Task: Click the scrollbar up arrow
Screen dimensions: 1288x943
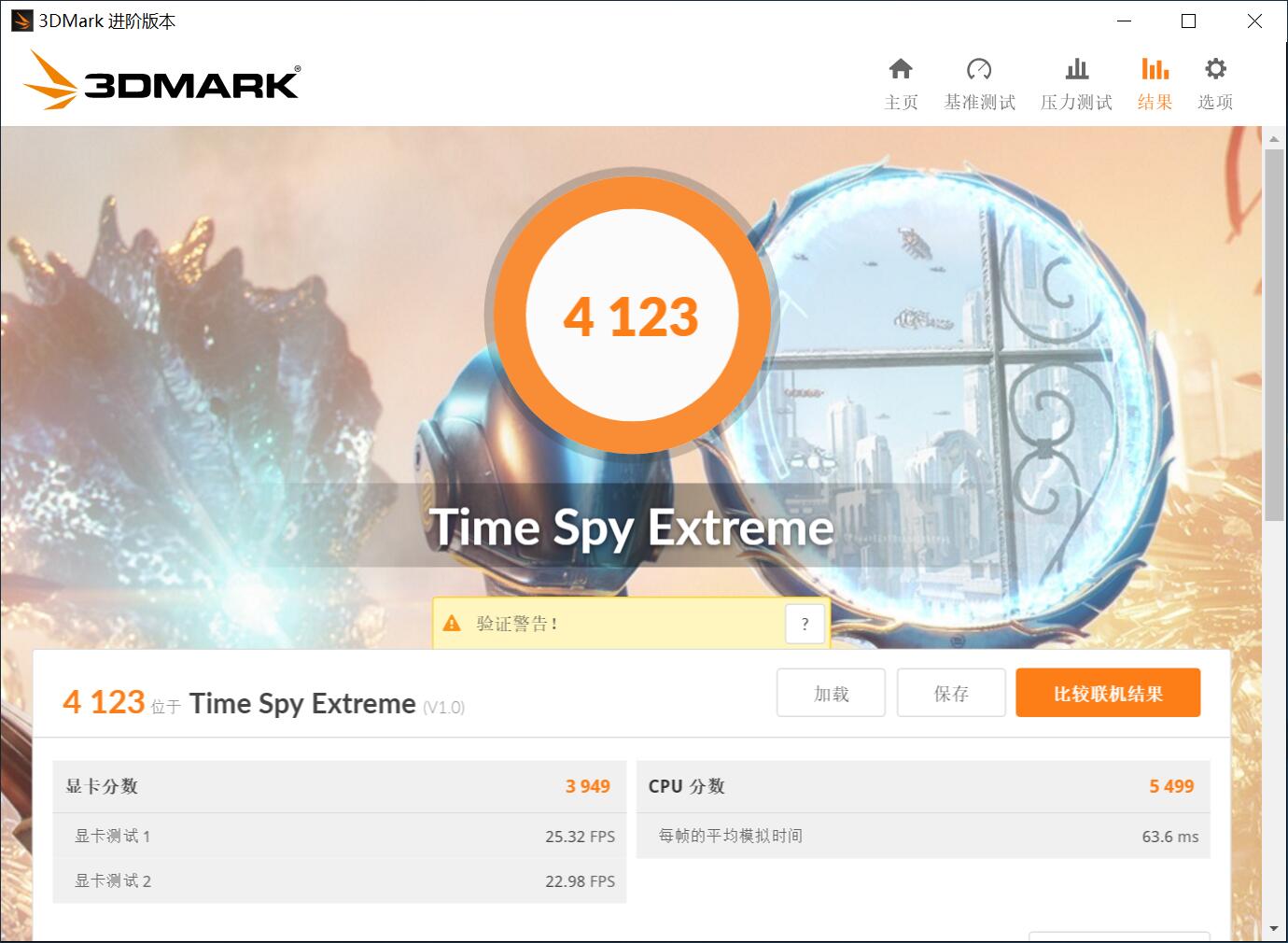Action: (1274, 139)
